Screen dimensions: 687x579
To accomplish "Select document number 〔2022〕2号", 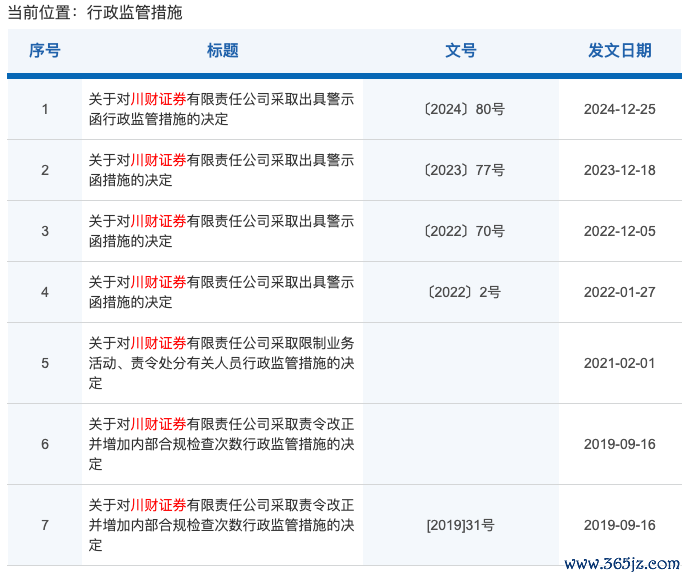I will pos(464,292).
